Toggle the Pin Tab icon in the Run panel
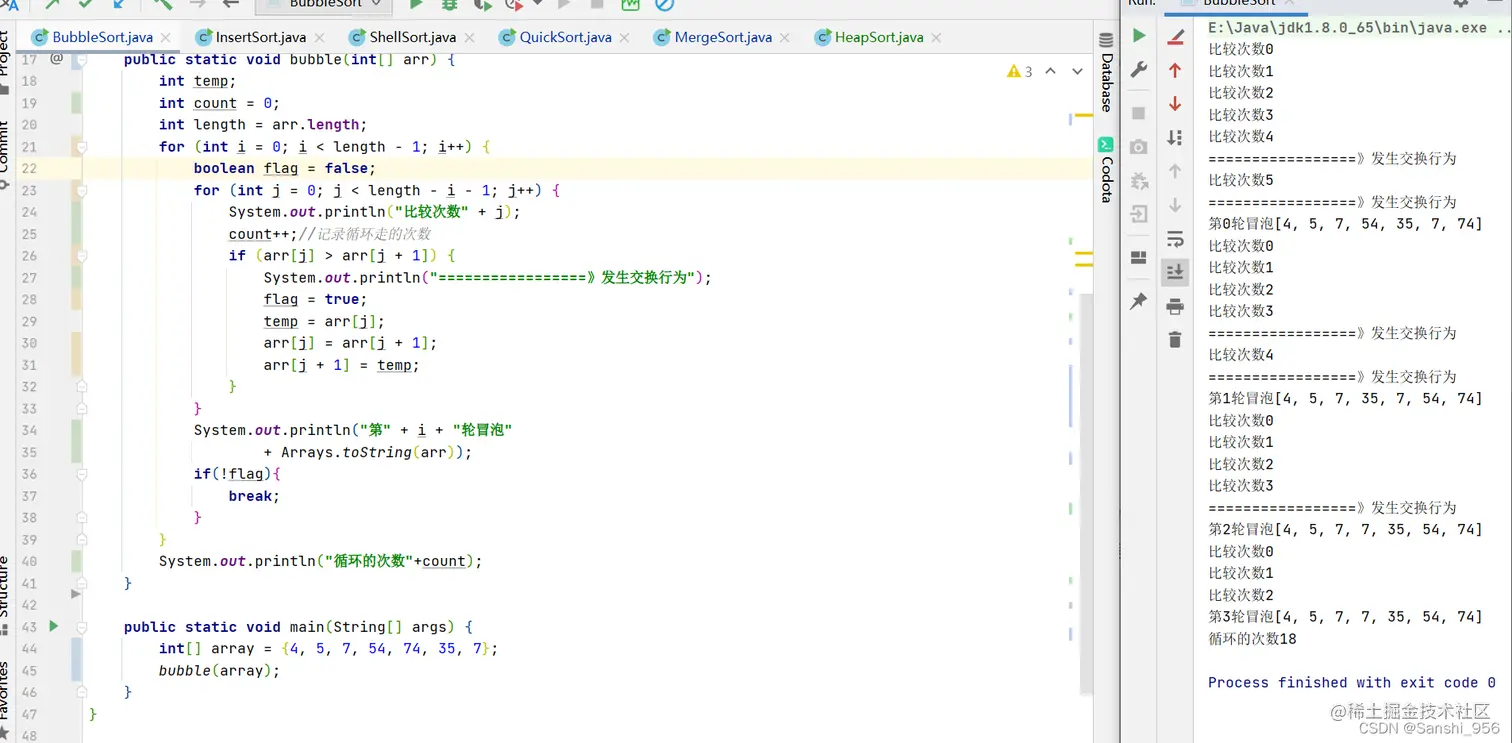The height and width of the screenshot is (743, 1512). pyautogui.click(x=1138, y=301)
